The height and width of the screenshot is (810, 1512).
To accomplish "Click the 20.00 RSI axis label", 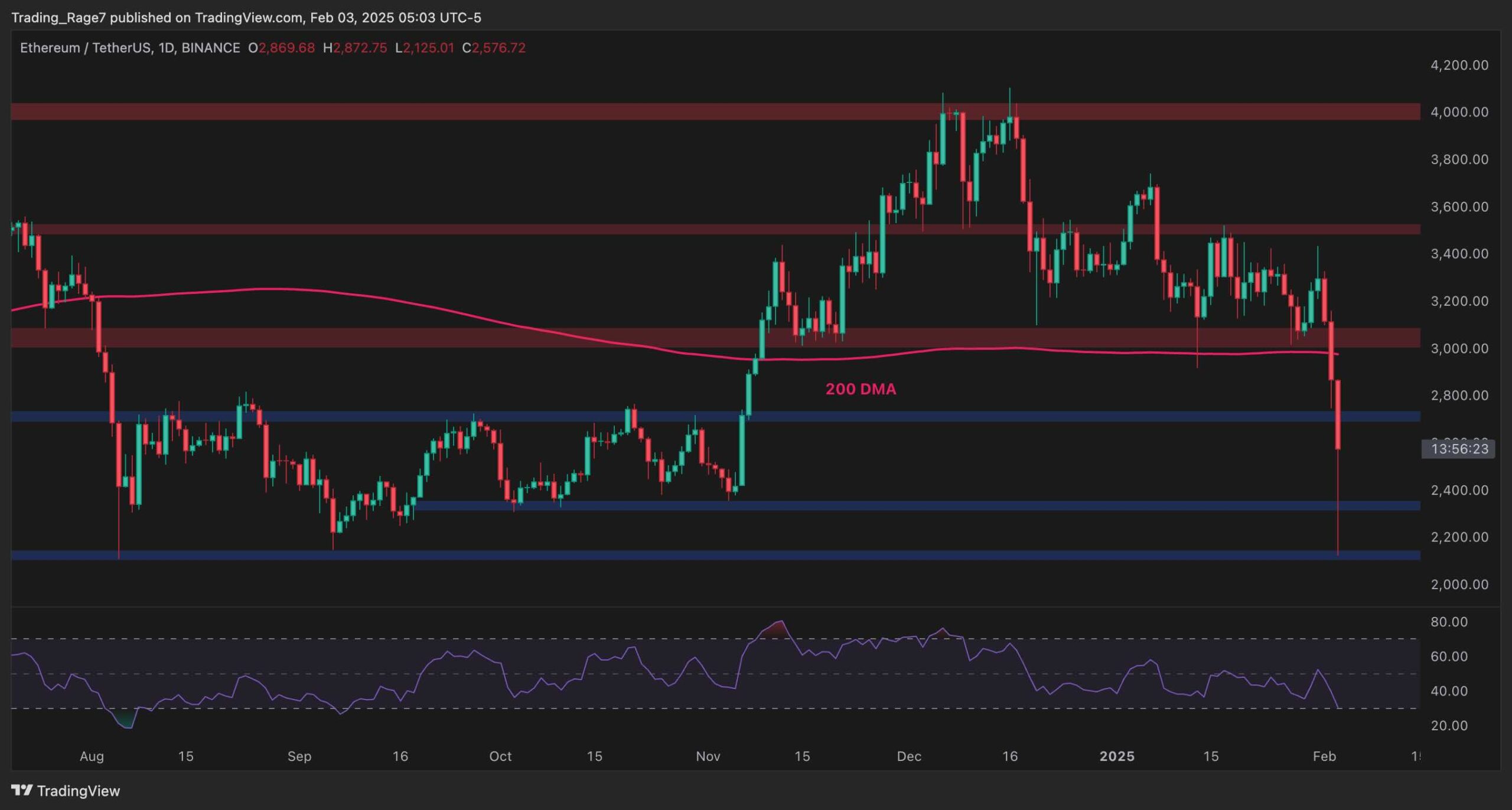I will pyautogui.click(x=1449, y=726).
